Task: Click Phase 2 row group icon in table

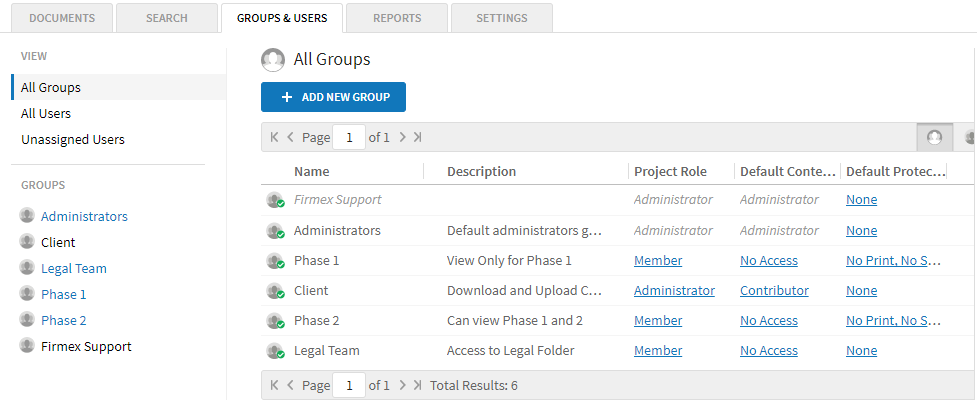Action: pos(275,321)
